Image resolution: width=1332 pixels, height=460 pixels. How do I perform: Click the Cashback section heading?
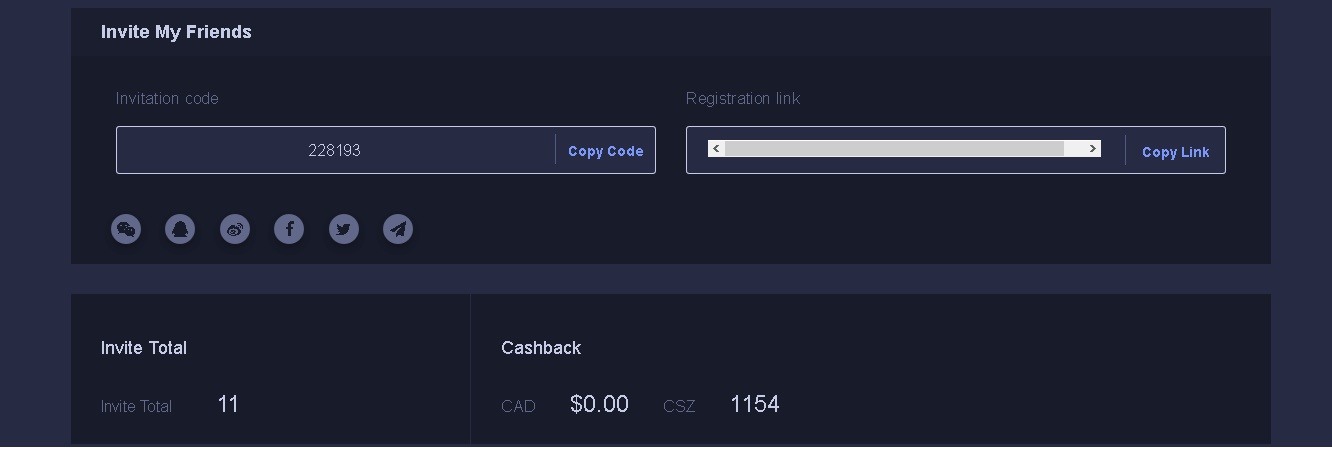pyautogui.click(x=541, y=348)
